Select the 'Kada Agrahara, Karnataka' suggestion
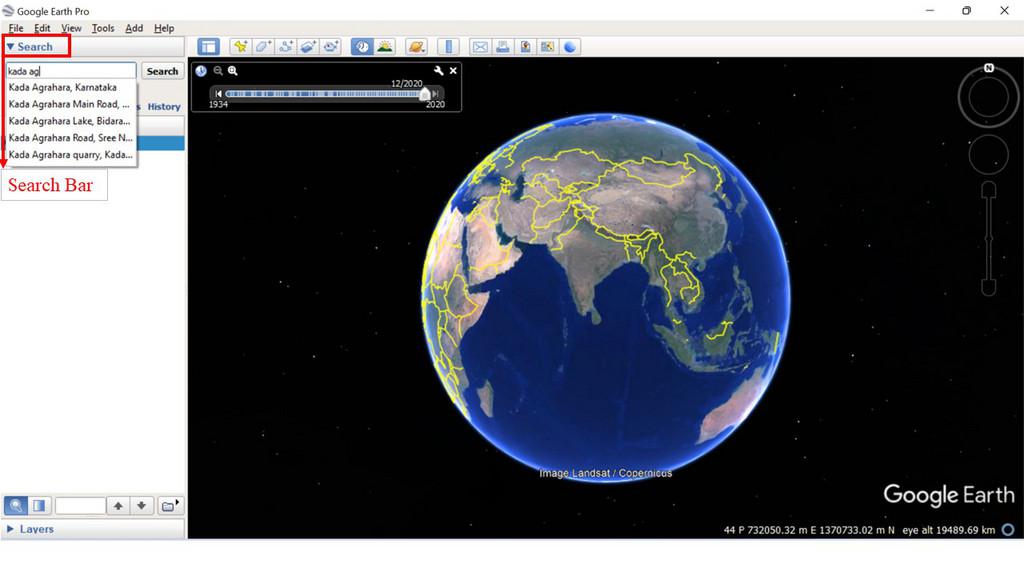 point(63,88)
